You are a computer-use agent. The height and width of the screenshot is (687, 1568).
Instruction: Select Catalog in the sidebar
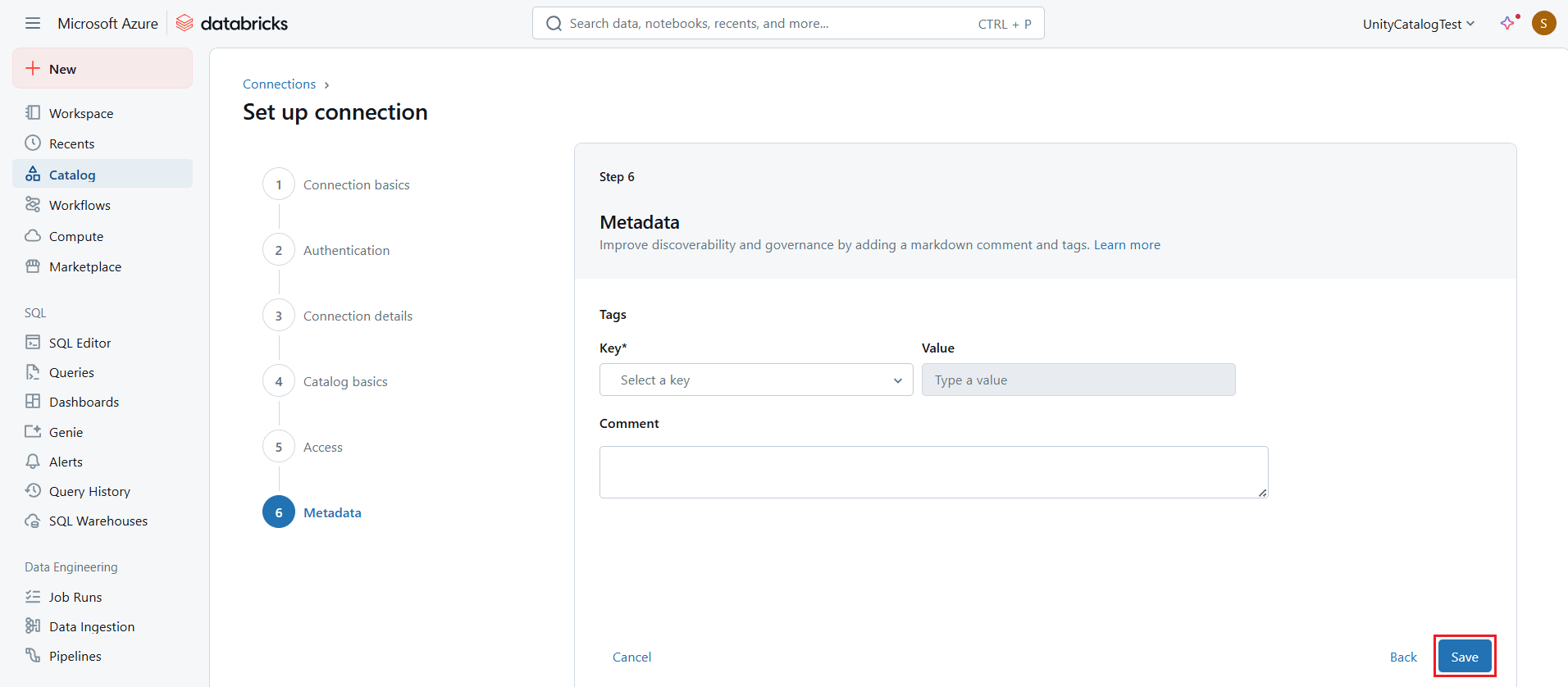pyautogui.click(x=72, y=175)
